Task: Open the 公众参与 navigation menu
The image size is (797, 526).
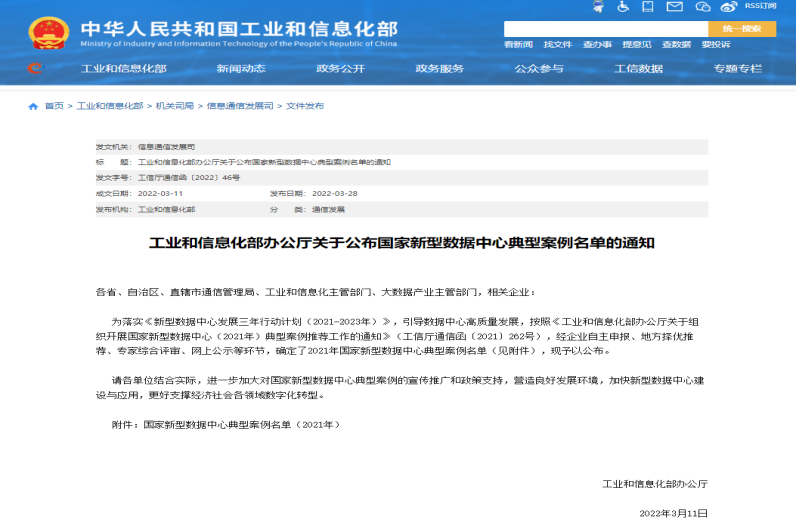Action: [x=539, y=69]
